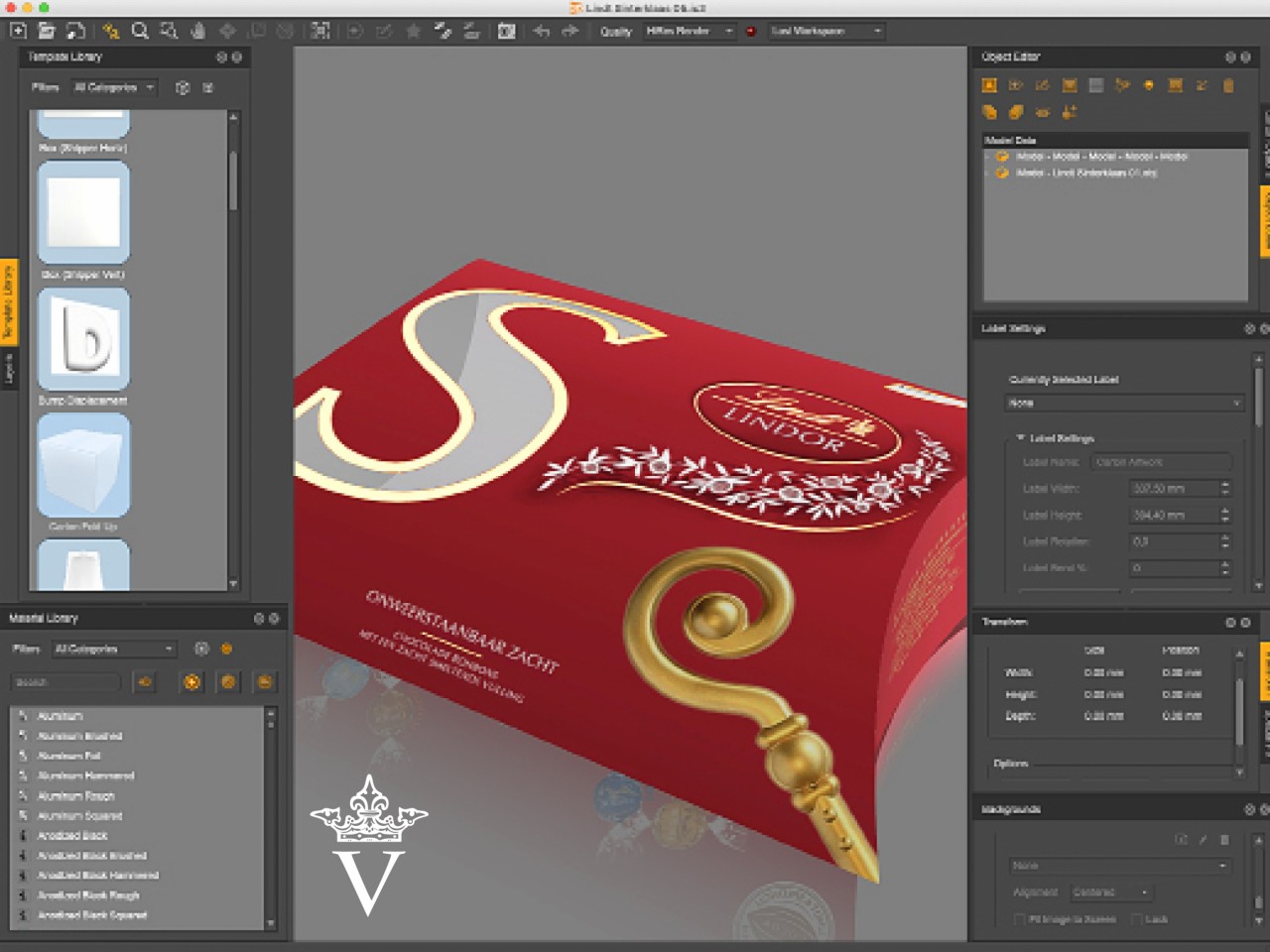Click the Label Height stepper
This screenshot has height=952, width=1270.
coord(1224,516)
